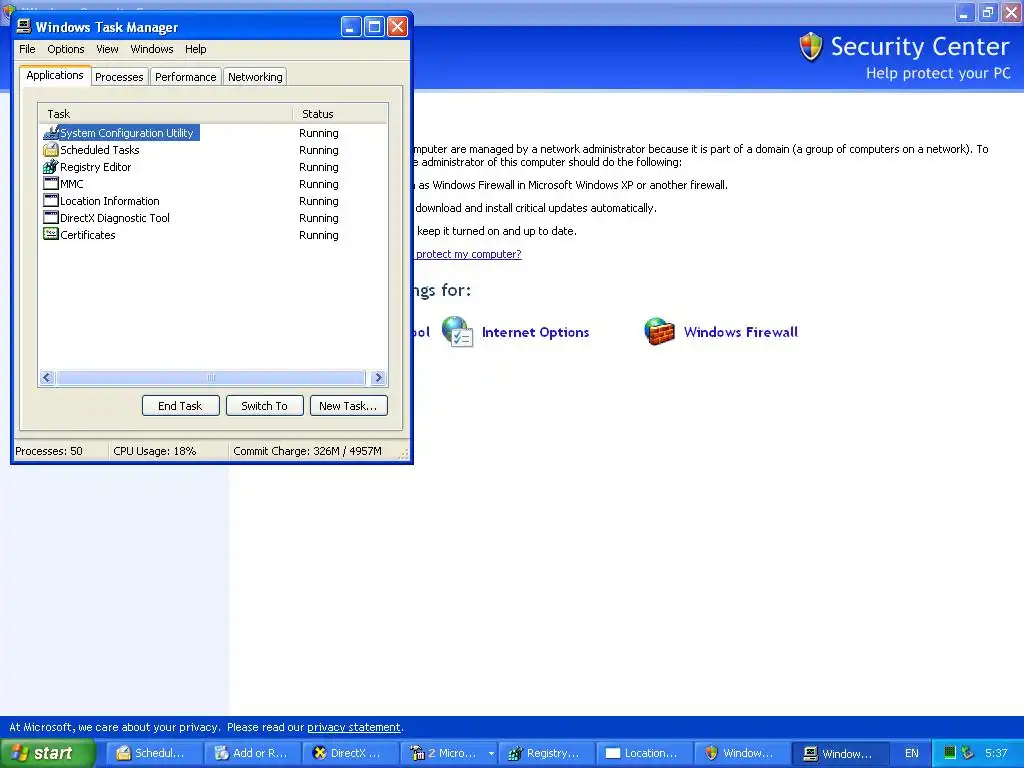Click the 5:37 taskbar clock
The width and height of the screenshot is (1024, 768).
(996, 753)
